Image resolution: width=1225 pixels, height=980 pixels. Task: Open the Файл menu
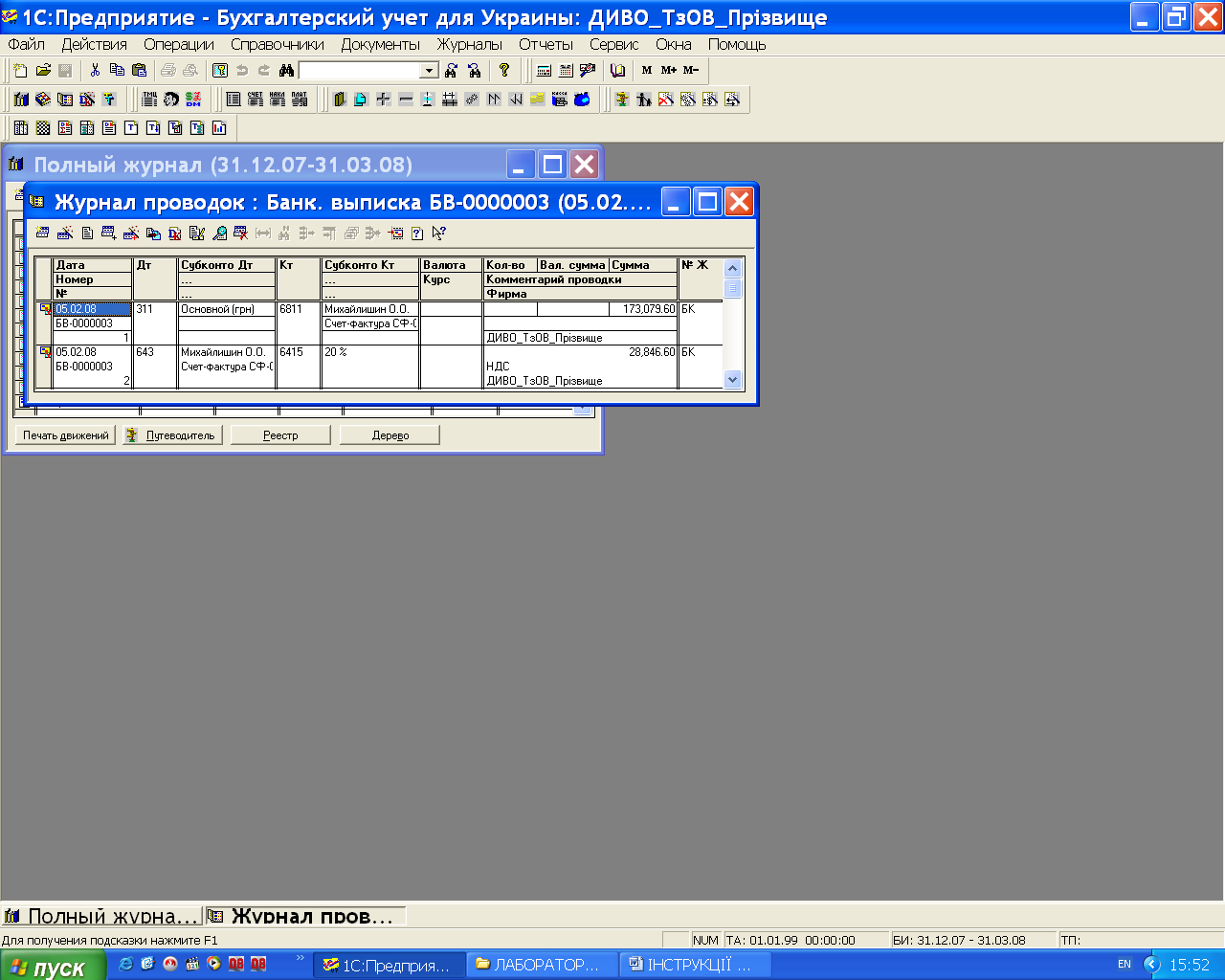pos(27,44)
